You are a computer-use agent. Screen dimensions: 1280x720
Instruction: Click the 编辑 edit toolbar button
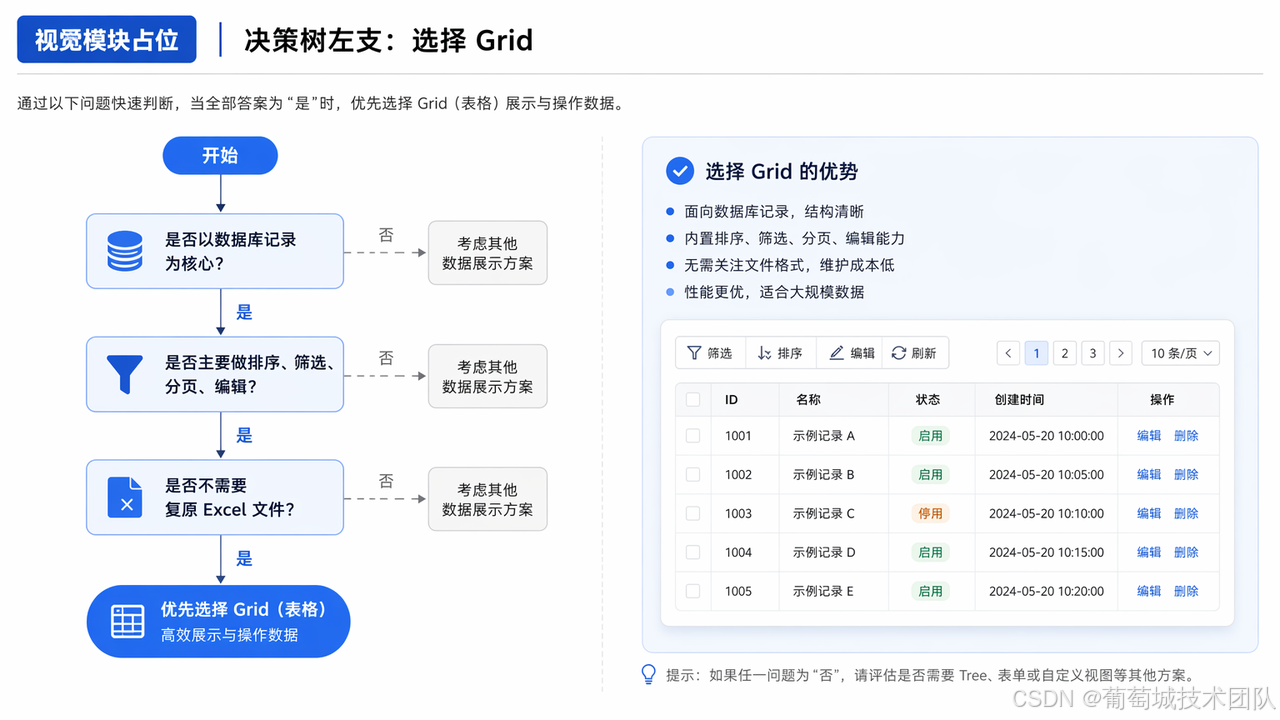point(851,353)
